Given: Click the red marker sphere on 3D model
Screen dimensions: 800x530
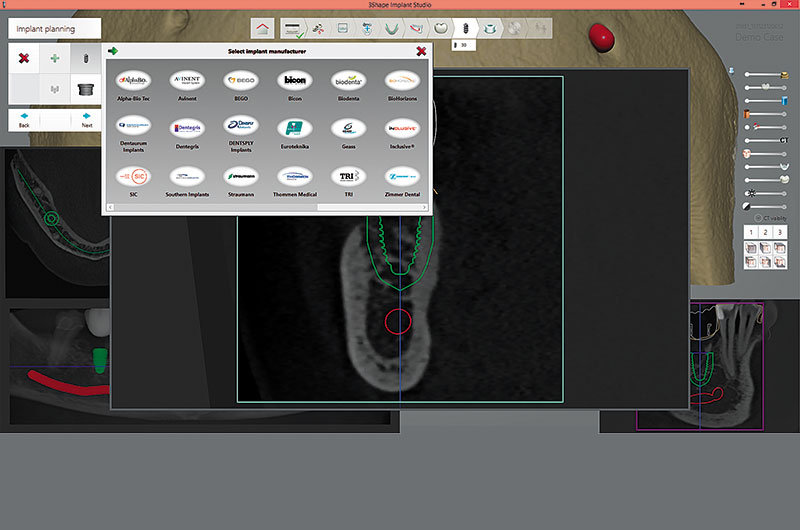Looking at the screenshot, I should pyautogui.click(x=602, y=37).
